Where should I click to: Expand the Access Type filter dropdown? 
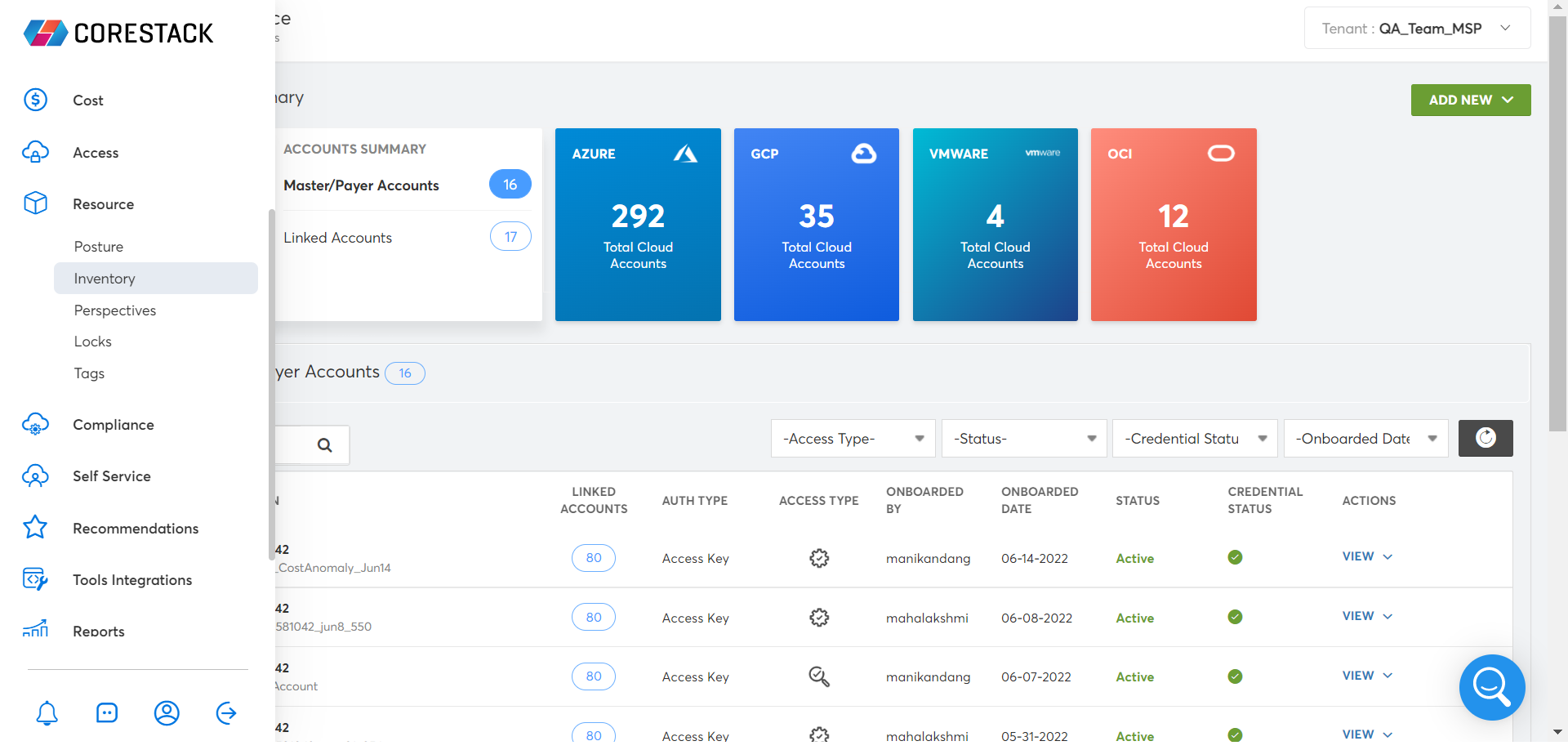pos(853,439)
